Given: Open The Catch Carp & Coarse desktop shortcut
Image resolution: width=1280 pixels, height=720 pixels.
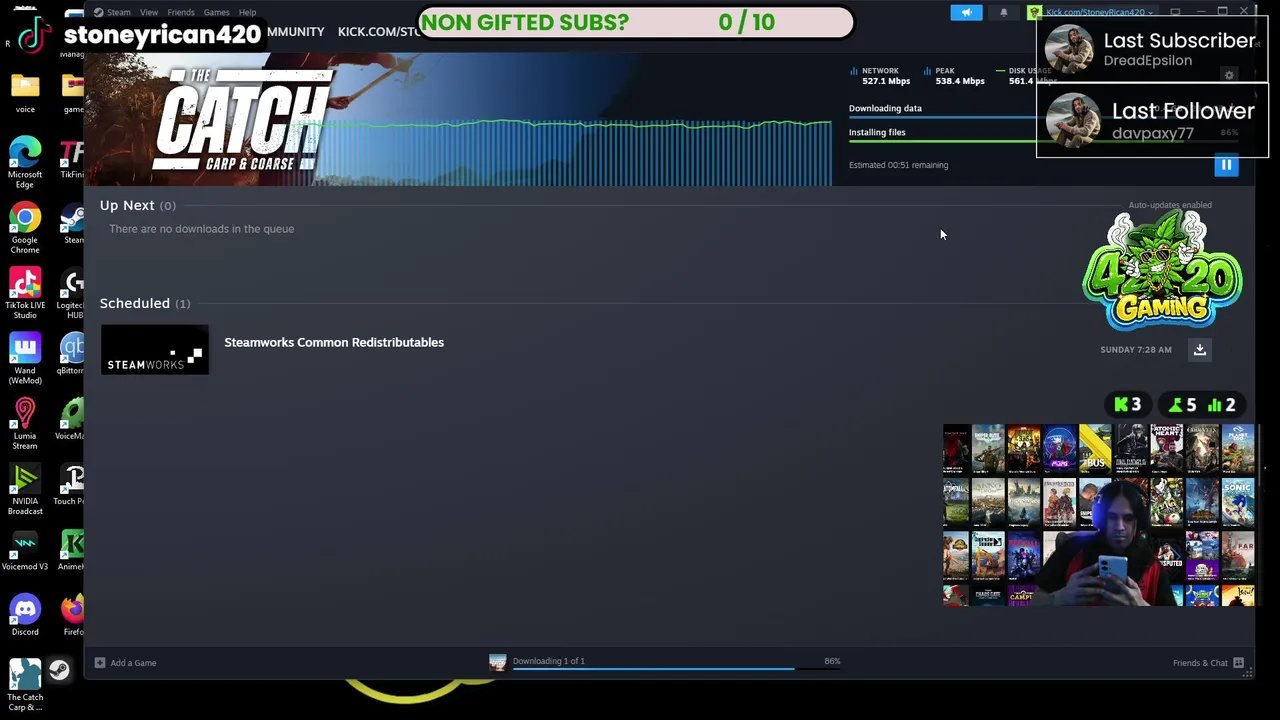Looking at the screenshot, I should pyautogui.click(x=25, y=686).
